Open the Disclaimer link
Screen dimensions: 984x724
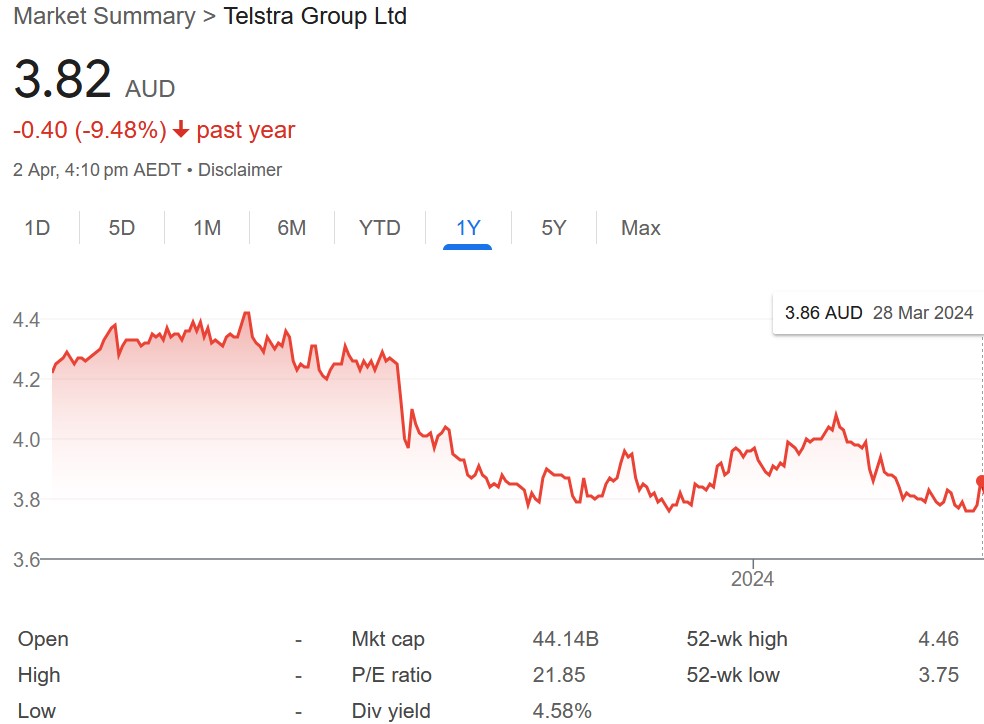(x=240, y=170)
